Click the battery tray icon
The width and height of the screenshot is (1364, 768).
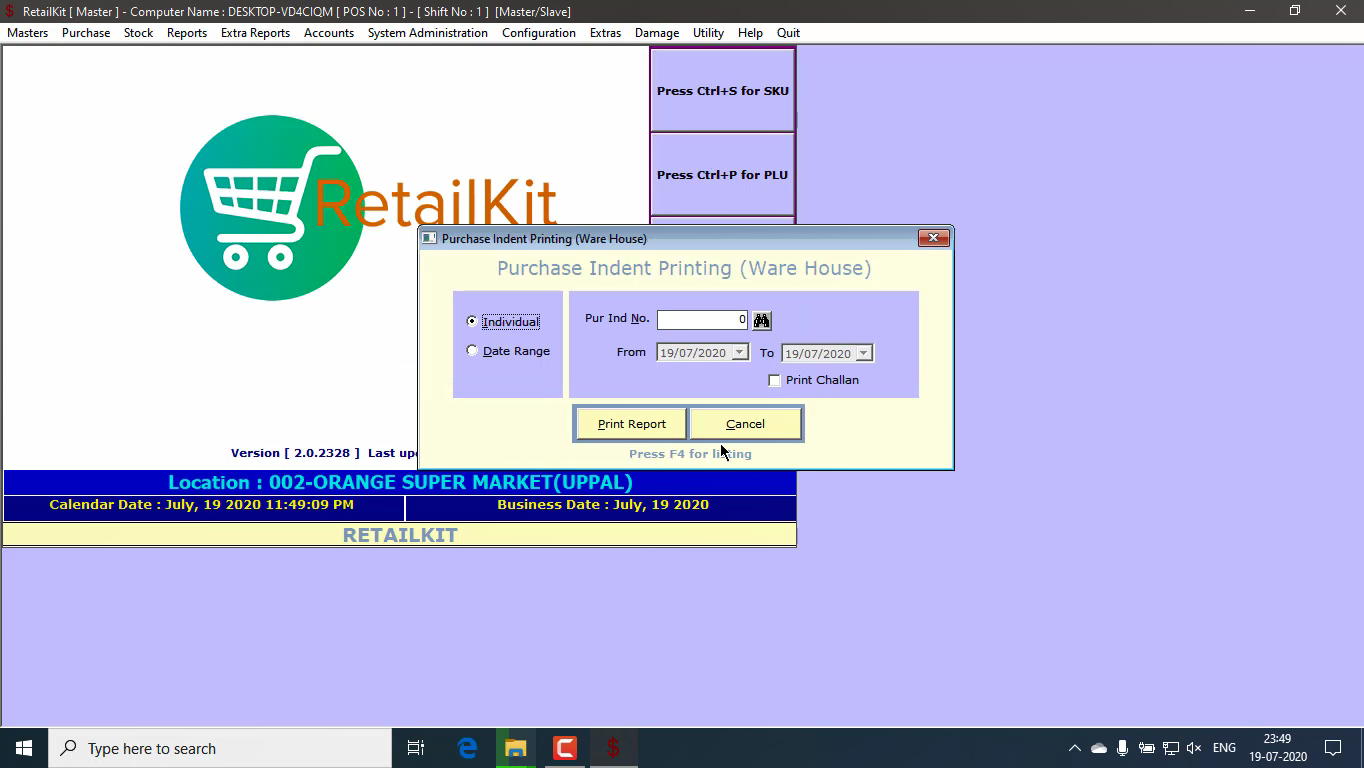tap(1147, 748)
